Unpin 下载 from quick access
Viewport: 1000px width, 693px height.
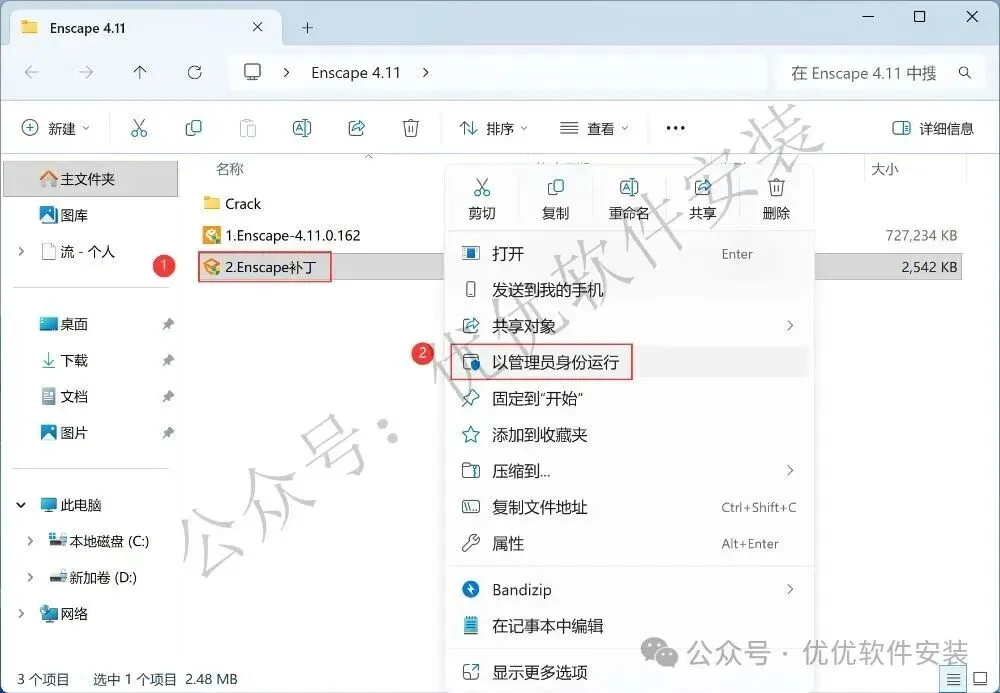point(168,361)
